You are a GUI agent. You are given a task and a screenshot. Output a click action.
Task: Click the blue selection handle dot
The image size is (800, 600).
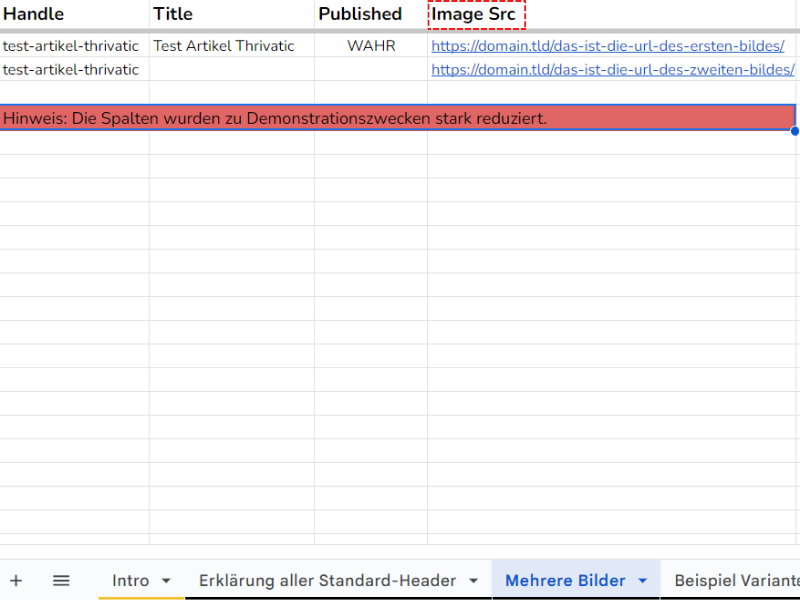pyautogui.click(x=794, y=131)
